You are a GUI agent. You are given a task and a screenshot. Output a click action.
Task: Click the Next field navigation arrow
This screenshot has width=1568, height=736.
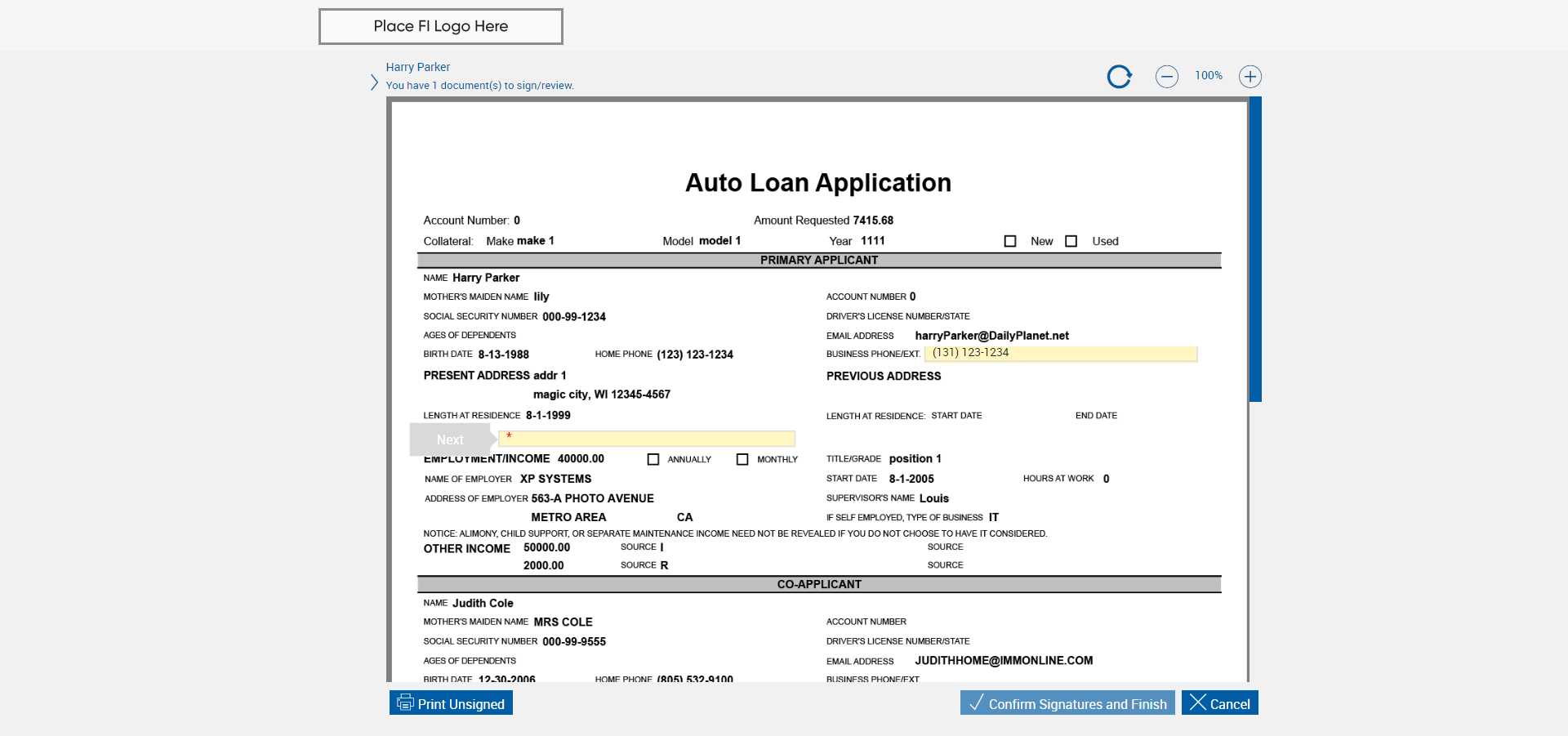pyautogui.click(x=453, y=439)
